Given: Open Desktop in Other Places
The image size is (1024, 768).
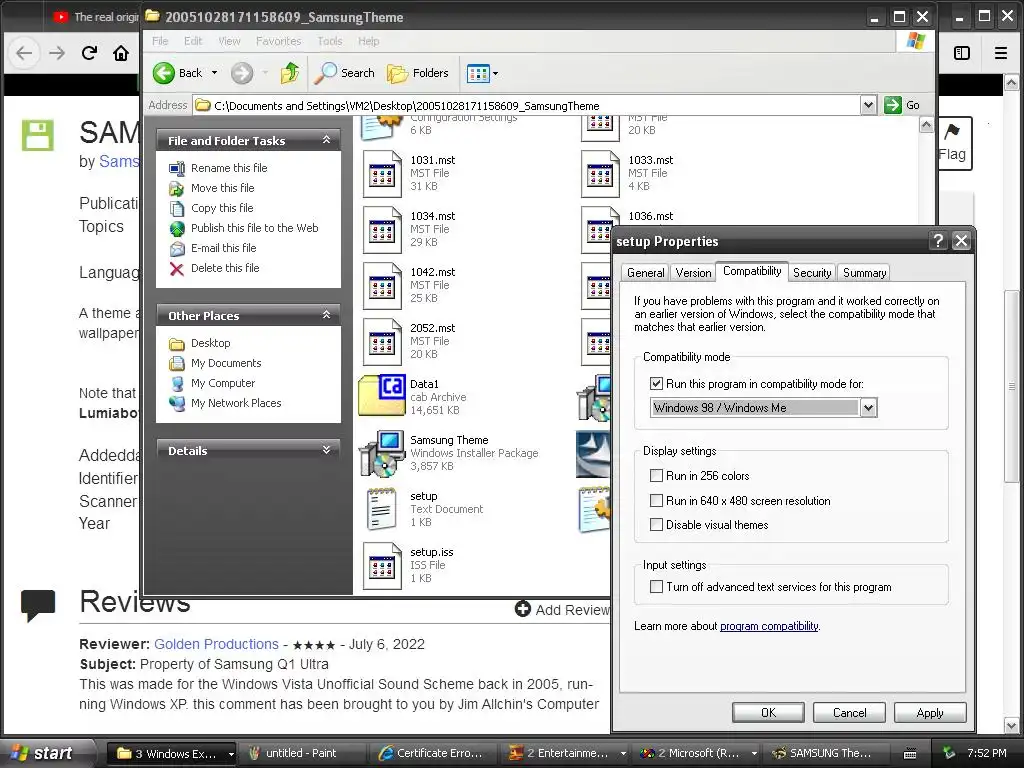Looking at the screenshot, I should coord(210,343).
